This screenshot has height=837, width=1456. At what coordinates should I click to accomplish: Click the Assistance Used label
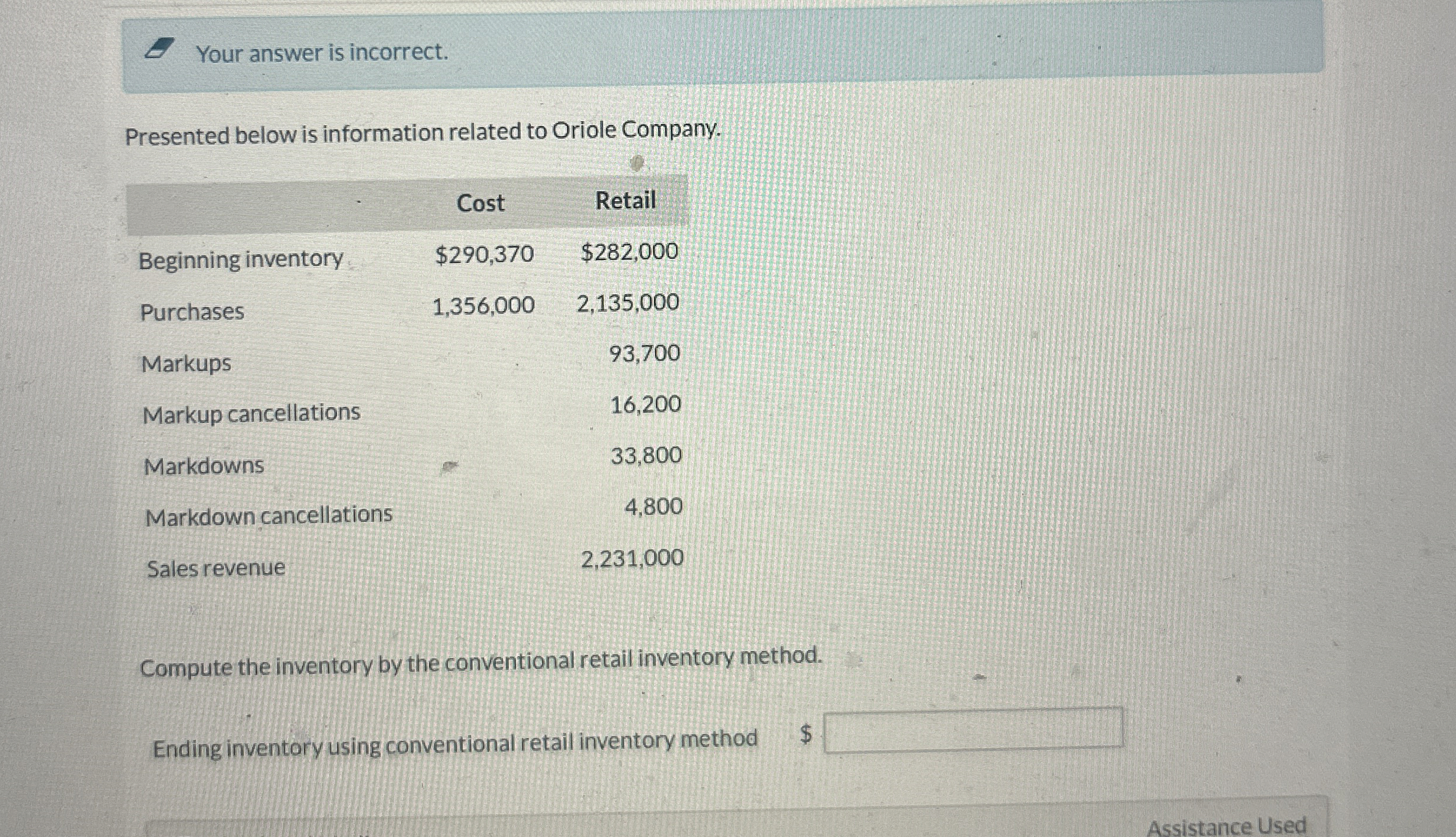coord(1226,826)
